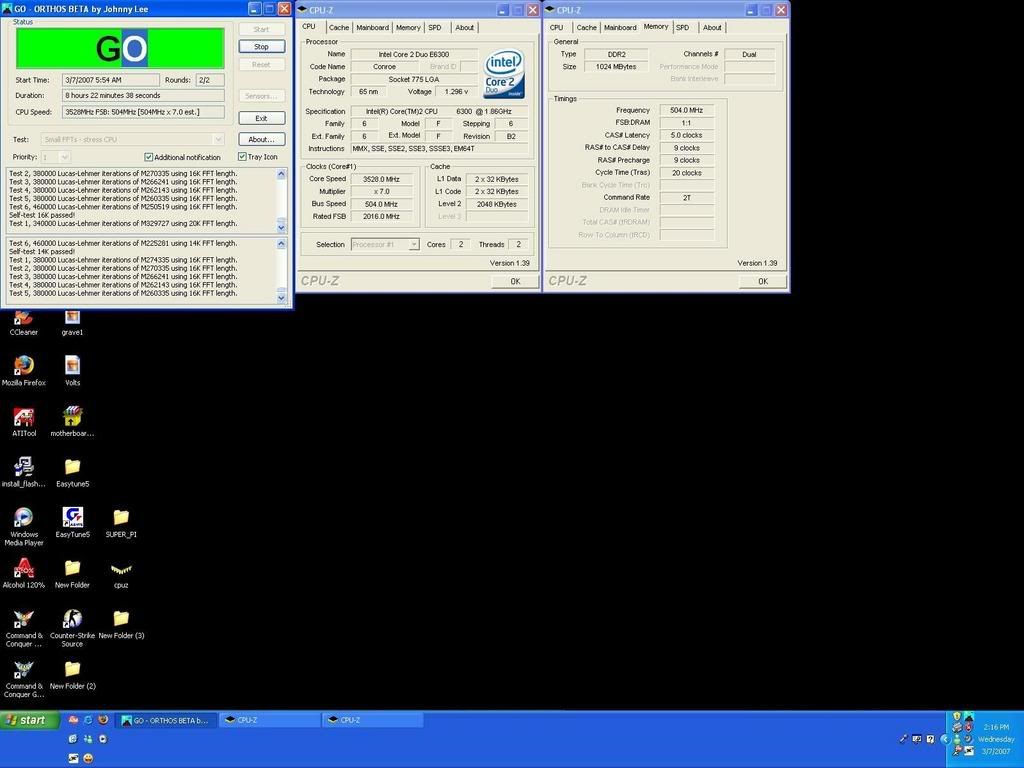
Task: Toggle the Additional notification checkbox
Action: pyautogui.click(x=149, y=157)
